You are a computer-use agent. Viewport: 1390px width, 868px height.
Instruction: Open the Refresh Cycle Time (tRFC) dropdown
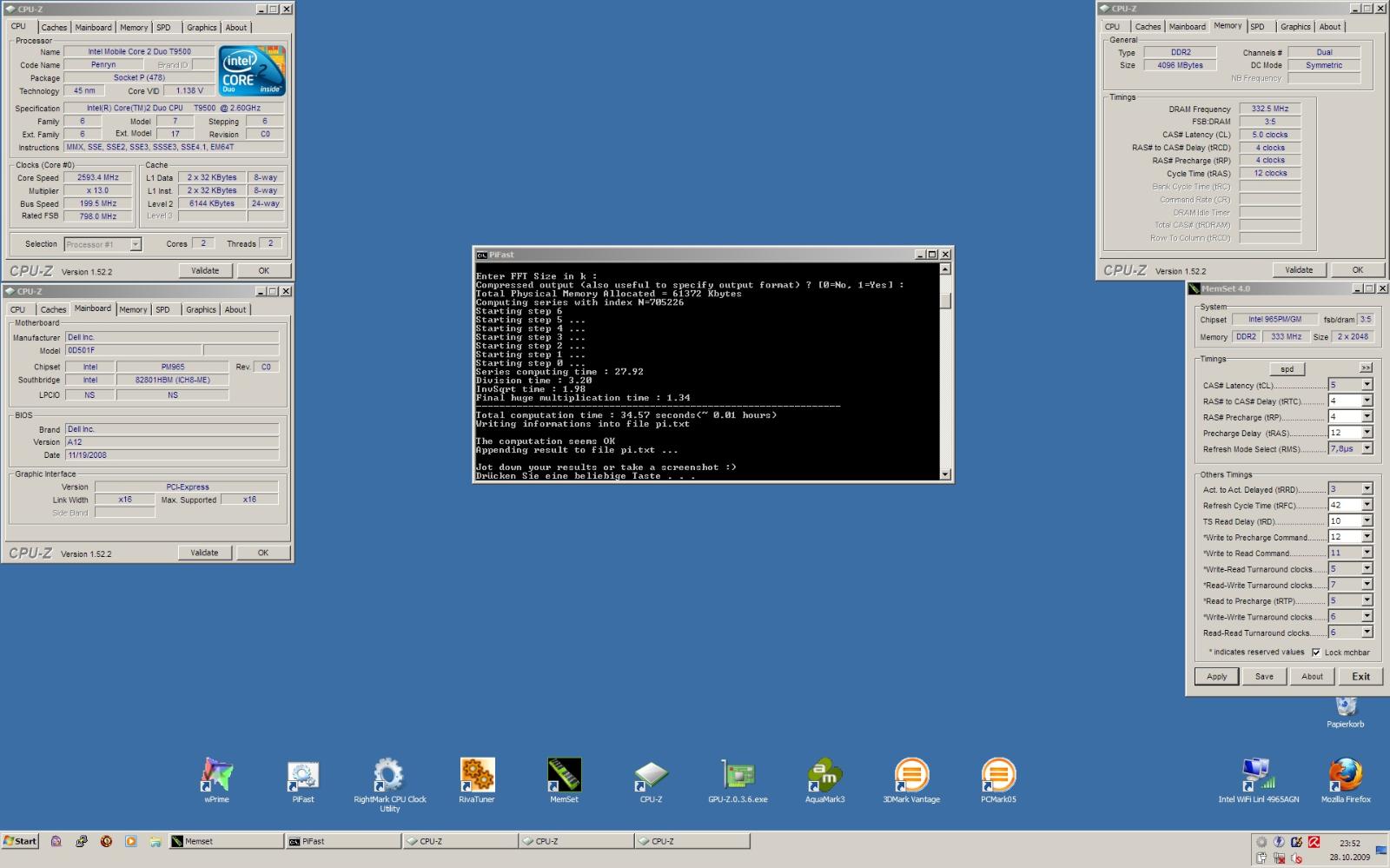point(1367,505)
